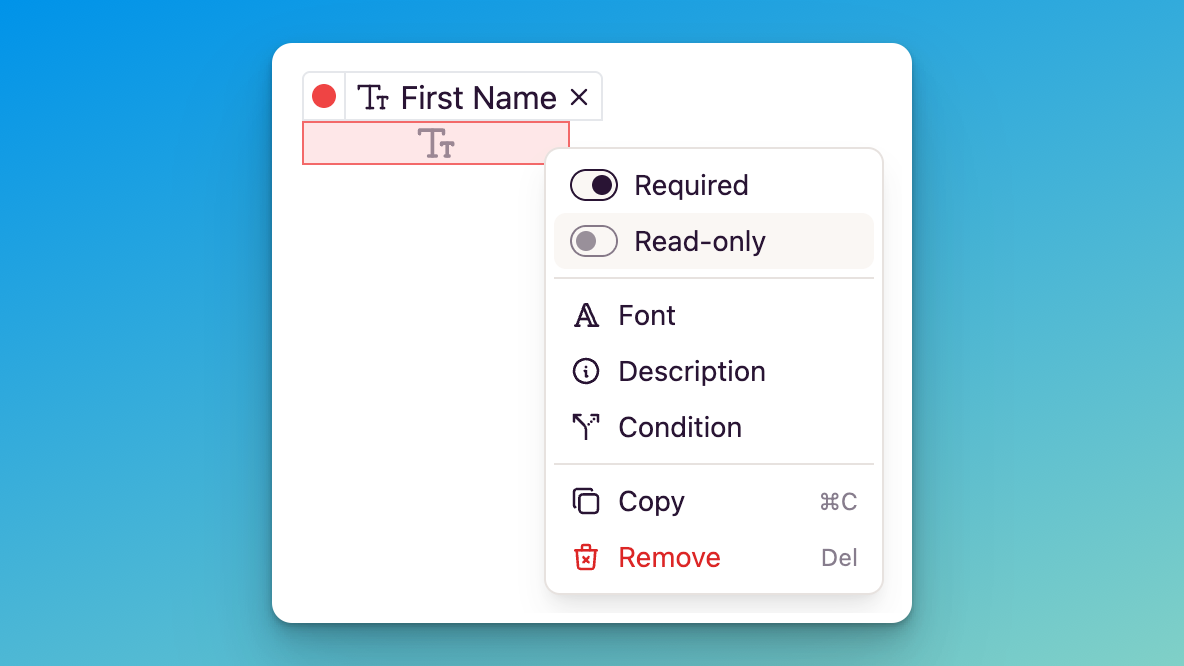
Task: Click the Description info icon
Action: [587, 371]
